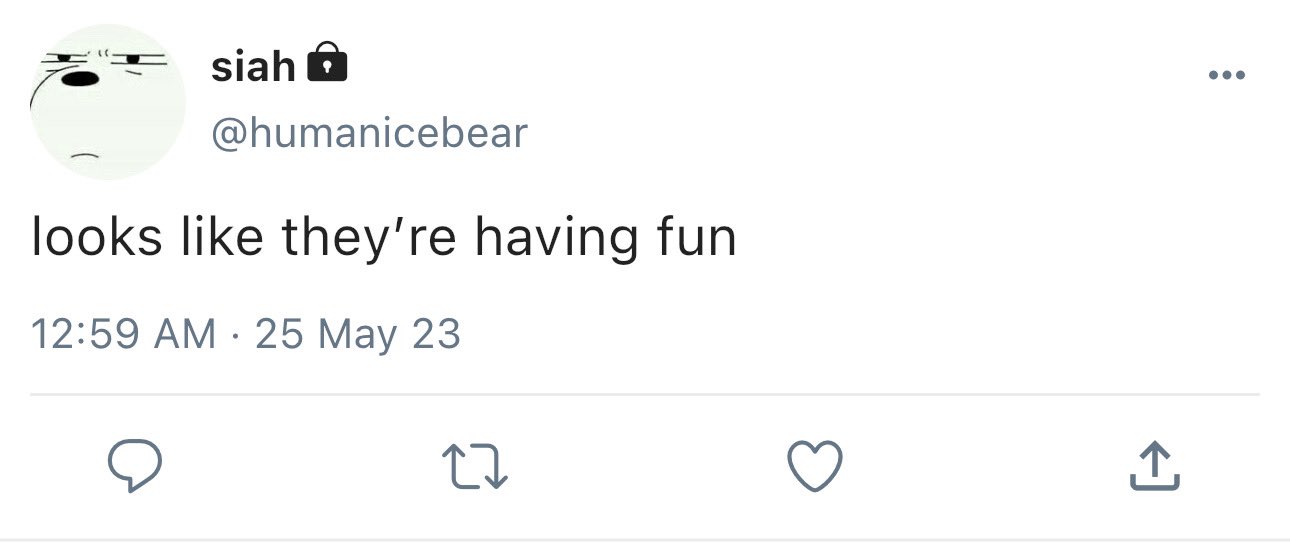
Task: Select the tweet text "looks like they're having fun"
Action: click(384, 238)
